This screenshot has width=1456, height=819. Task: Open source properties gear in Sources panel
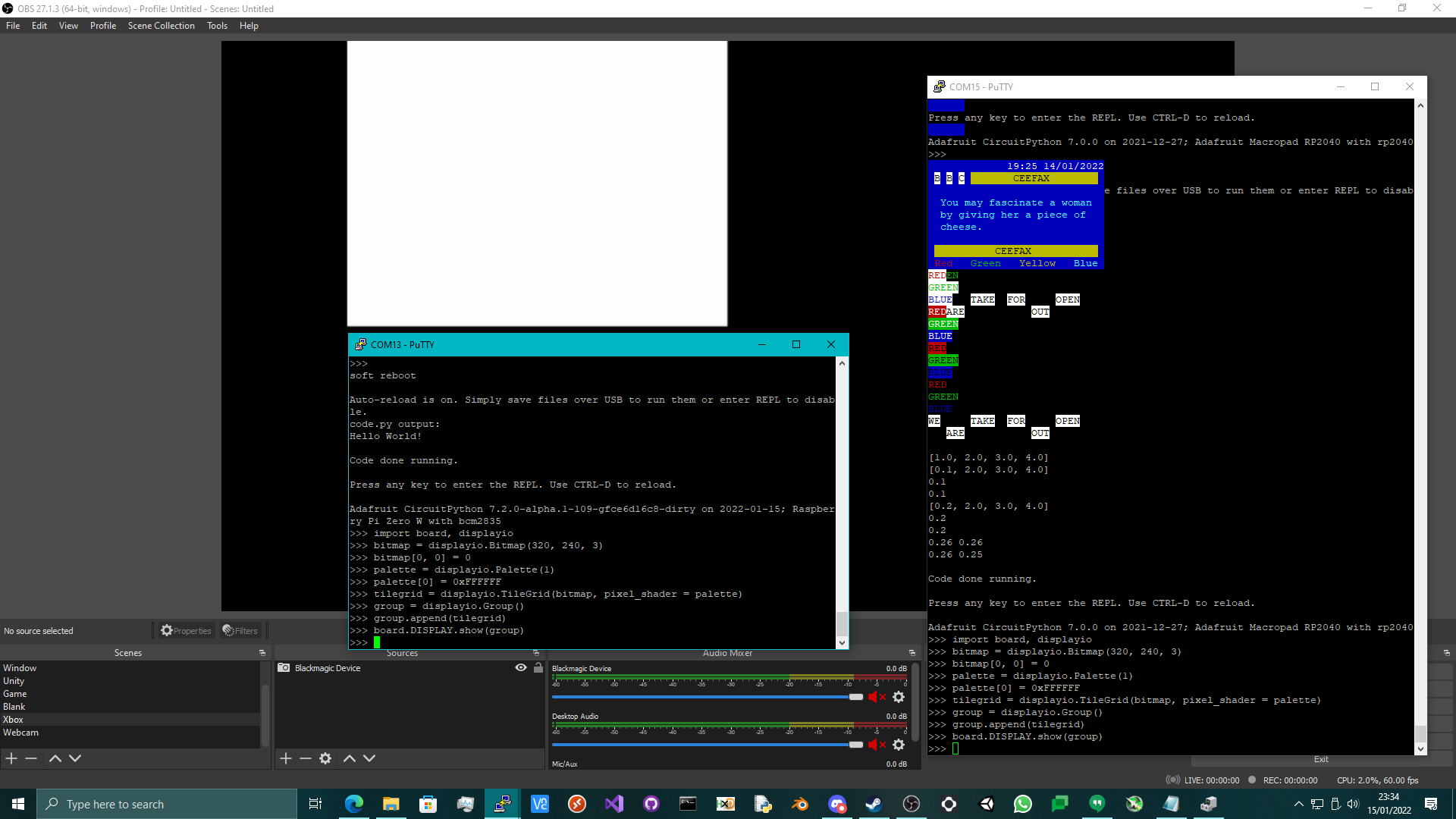pos(325,758)
